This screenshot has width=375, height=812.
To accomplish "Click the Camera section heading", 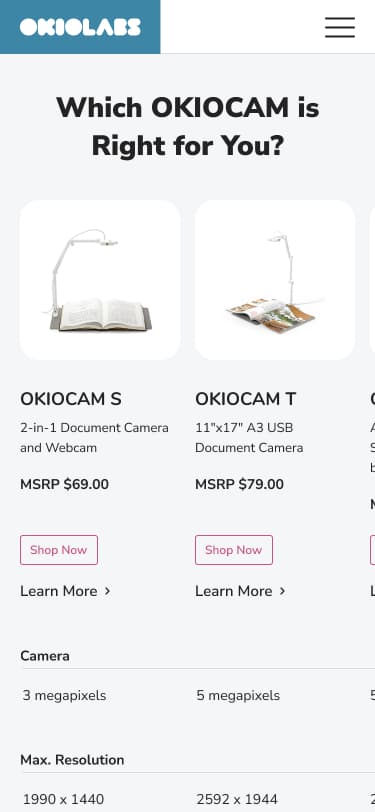I will tap(45, 656).
